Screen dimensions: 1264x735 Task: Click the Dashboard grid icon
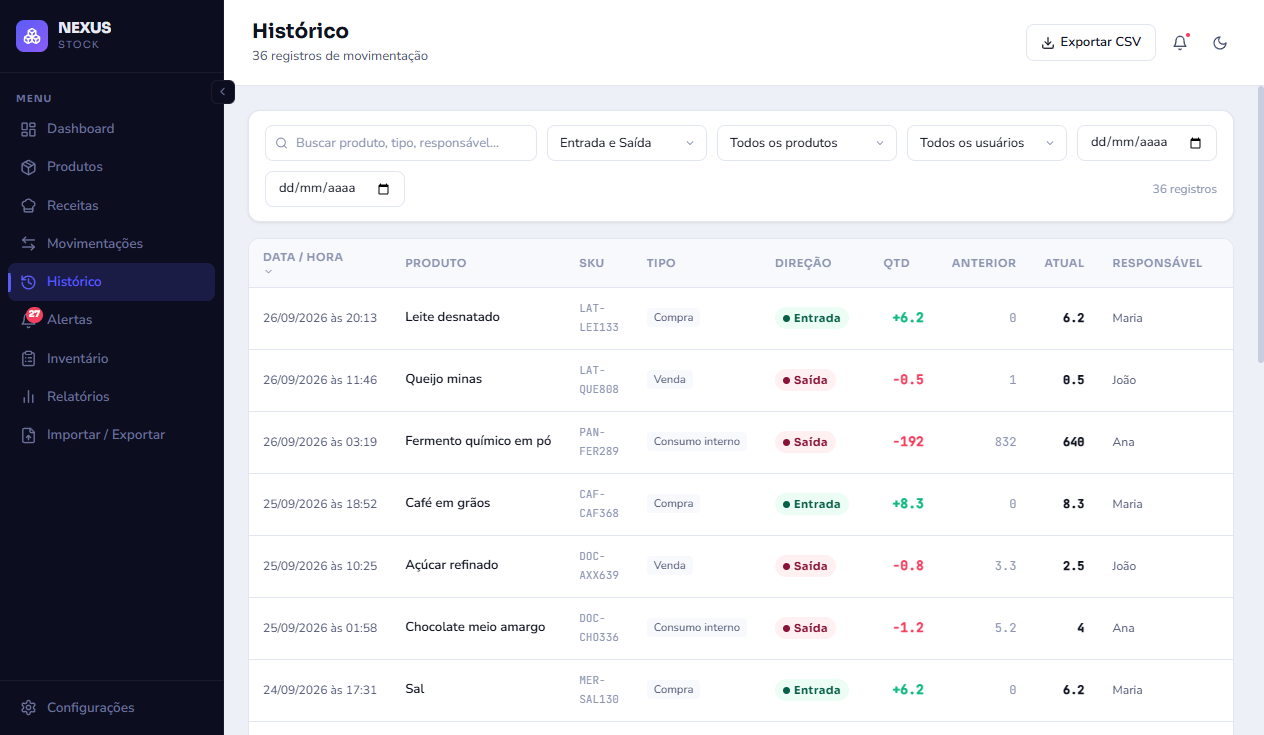[29, 129]
